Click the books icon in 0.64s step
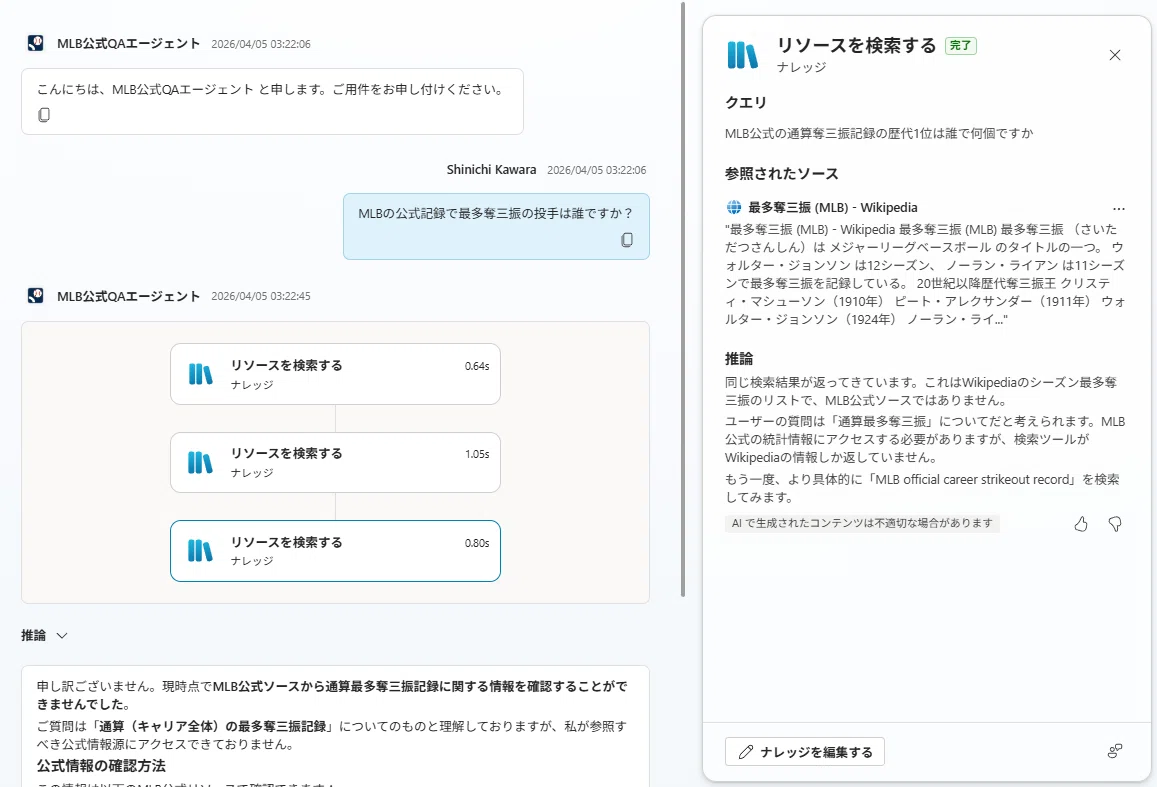1157x787 pixels. (200, 374)
